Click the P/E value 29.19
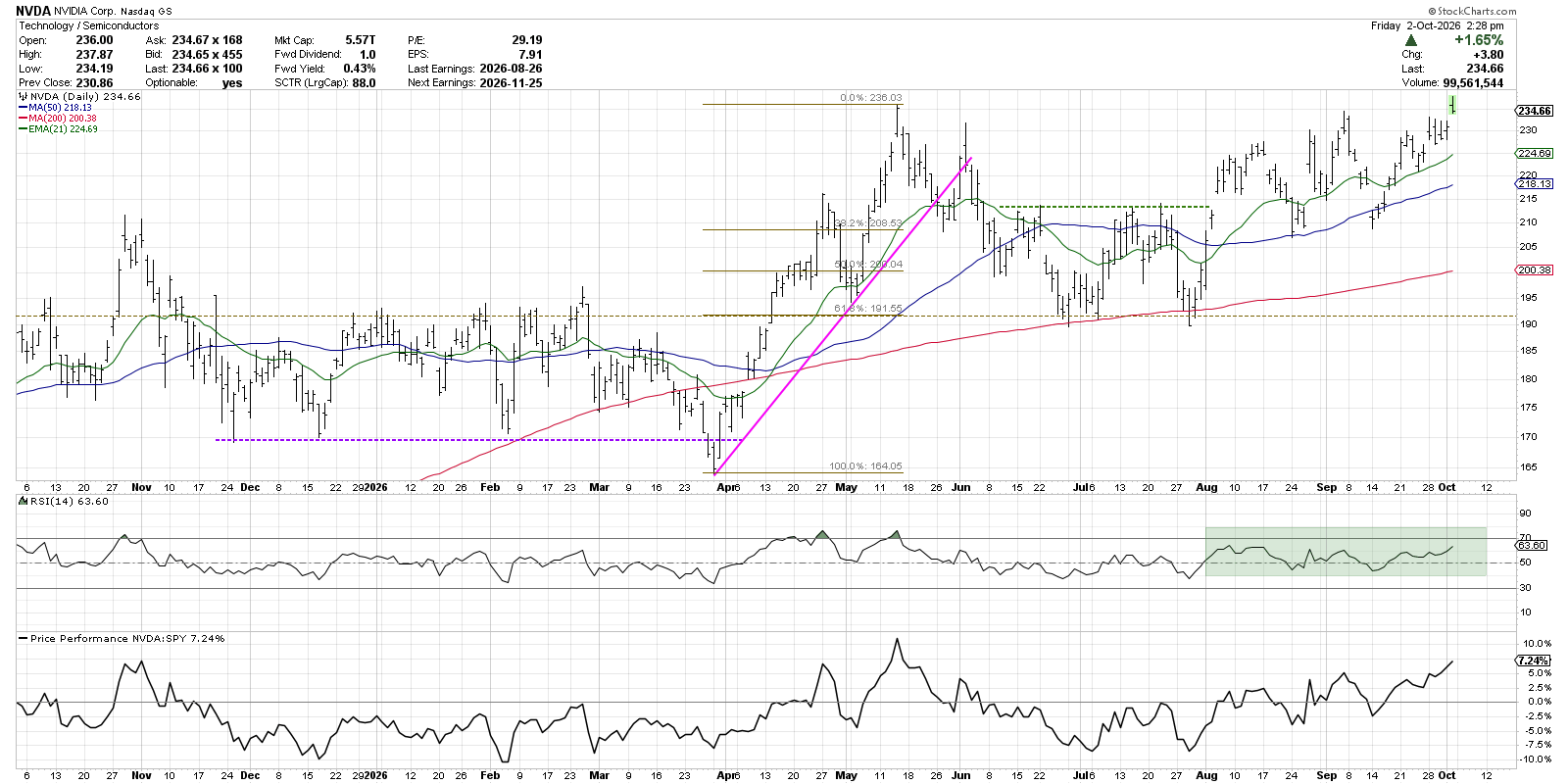 (526, 40)
